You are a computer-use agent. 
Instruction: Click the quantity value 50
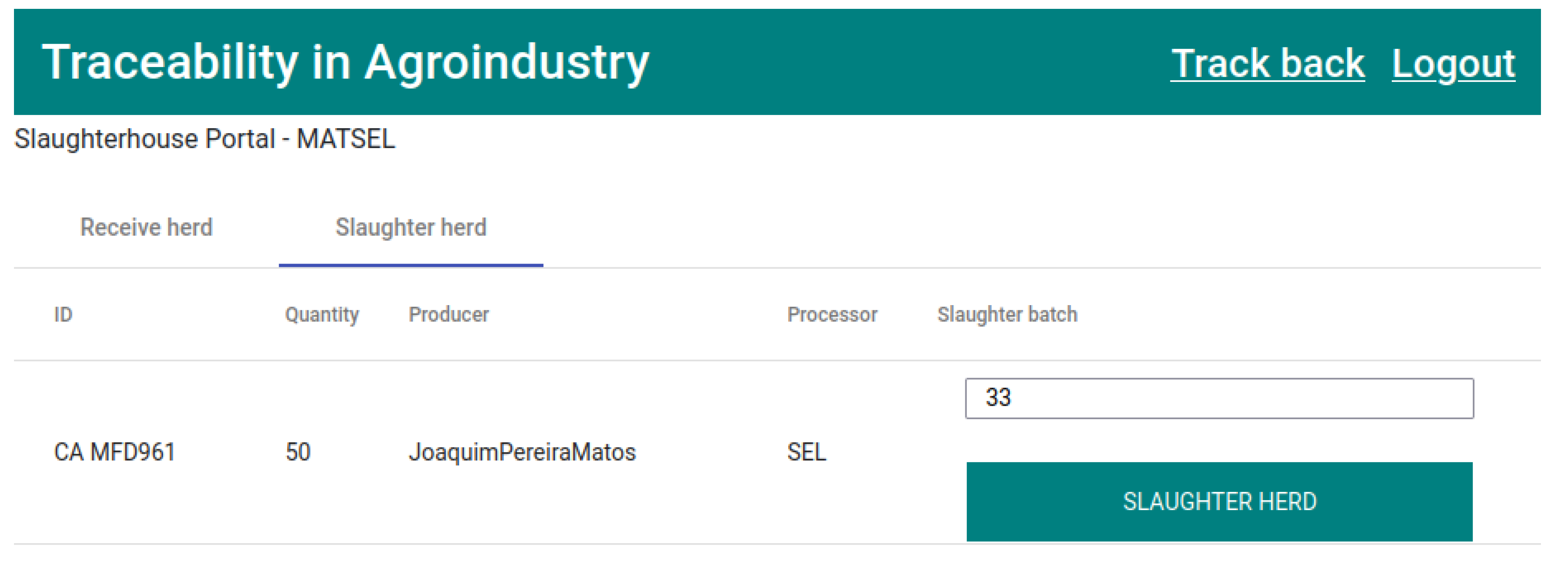click(298, 452)
